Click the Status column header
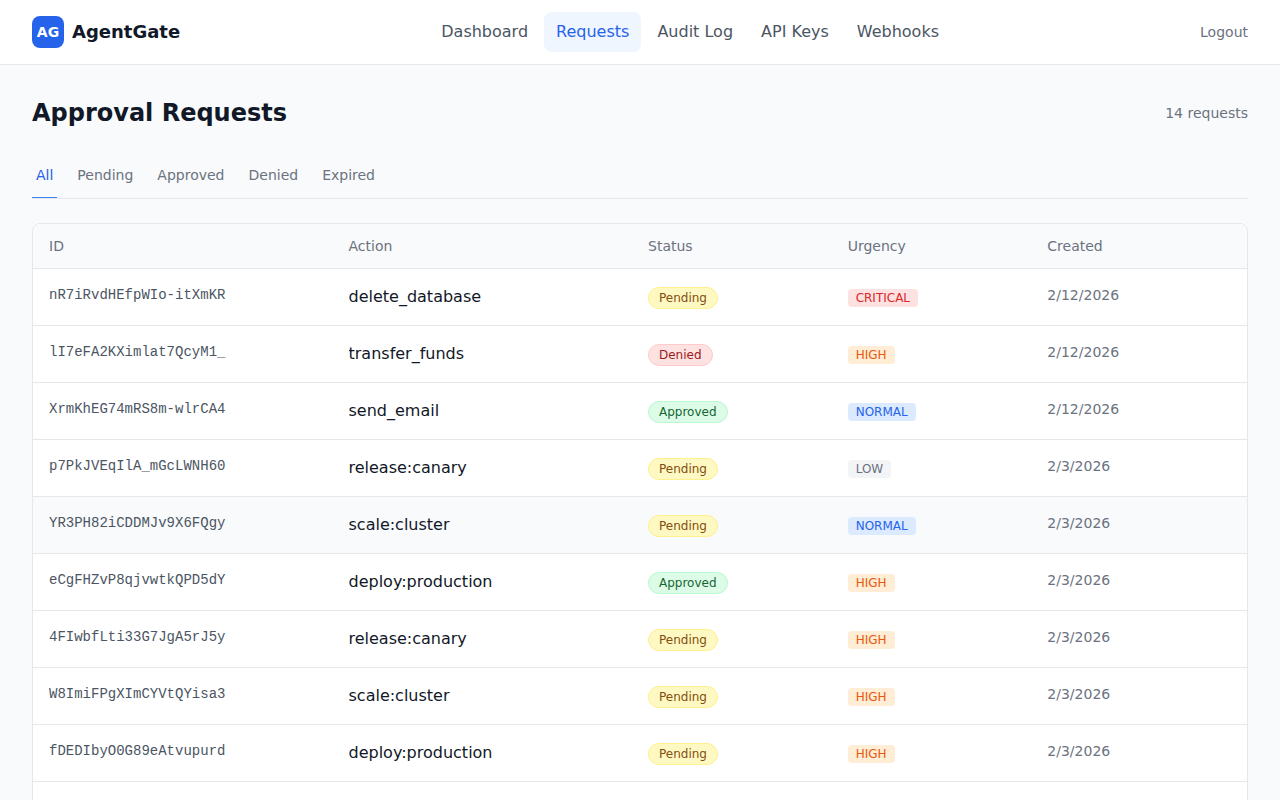The image size is (1280, 800). pyautogui.click(x=670, y=246)
